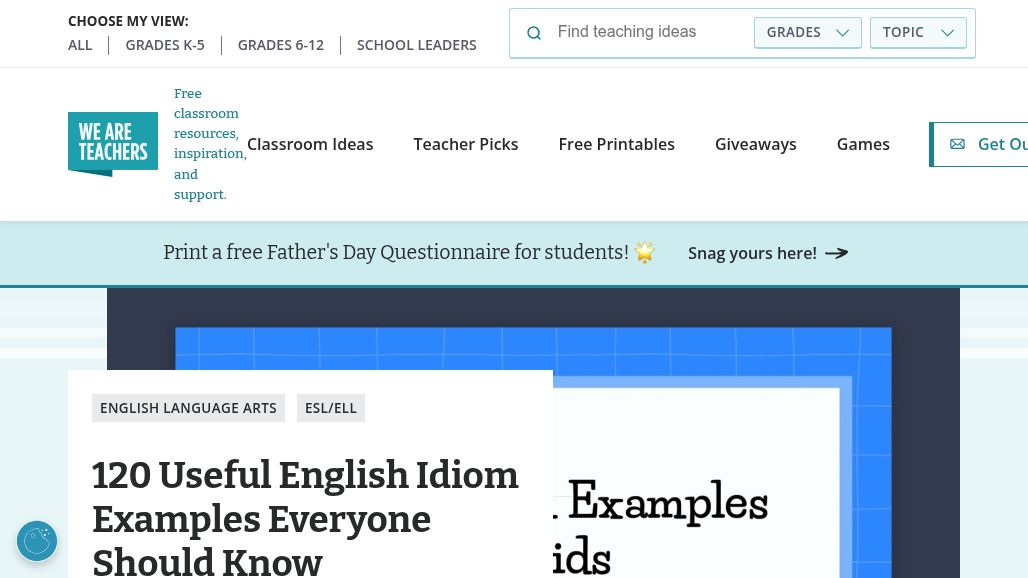Click the TOPIC dropdown chevron arrow
The width and height of the screenshot is (1028, 578).
(947, 33)
